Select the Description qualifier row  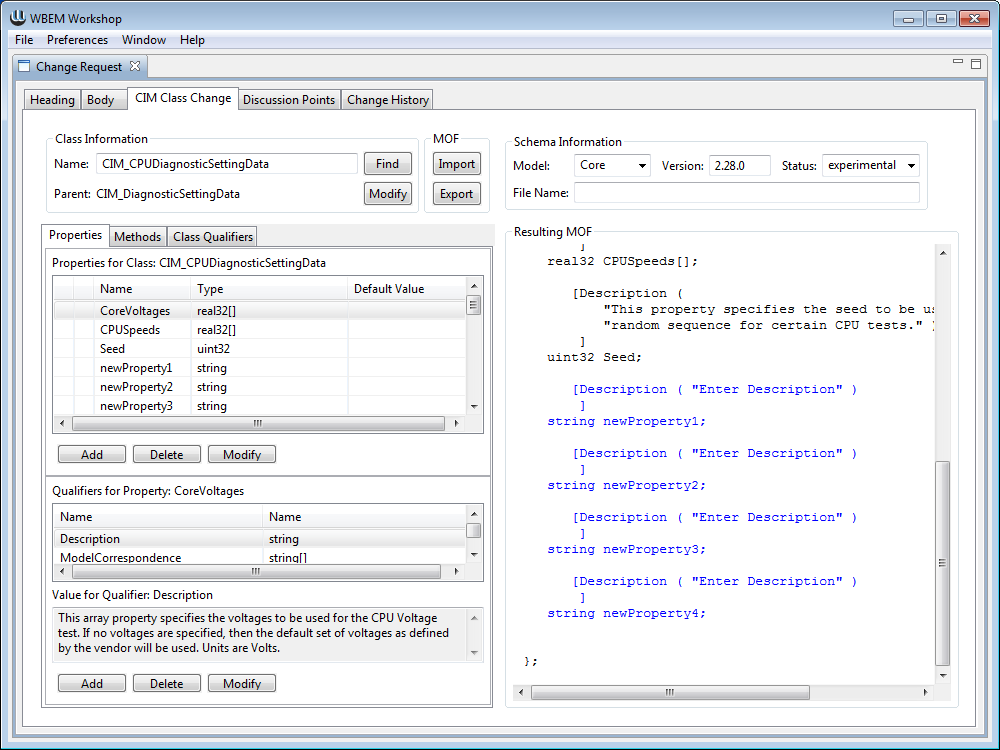(260, 539)
